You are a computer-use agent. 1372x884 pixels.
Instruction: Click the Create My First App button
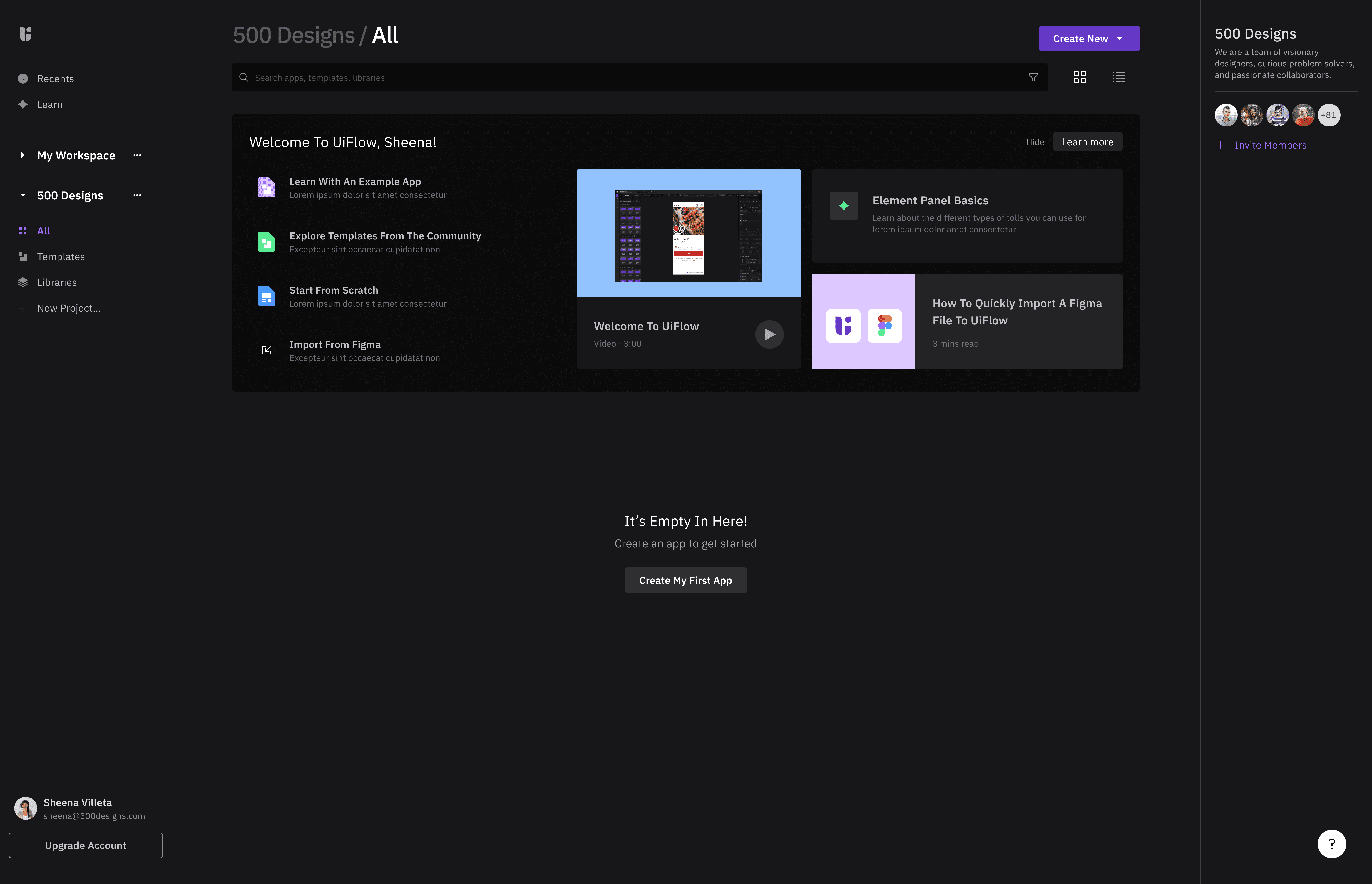685,580
